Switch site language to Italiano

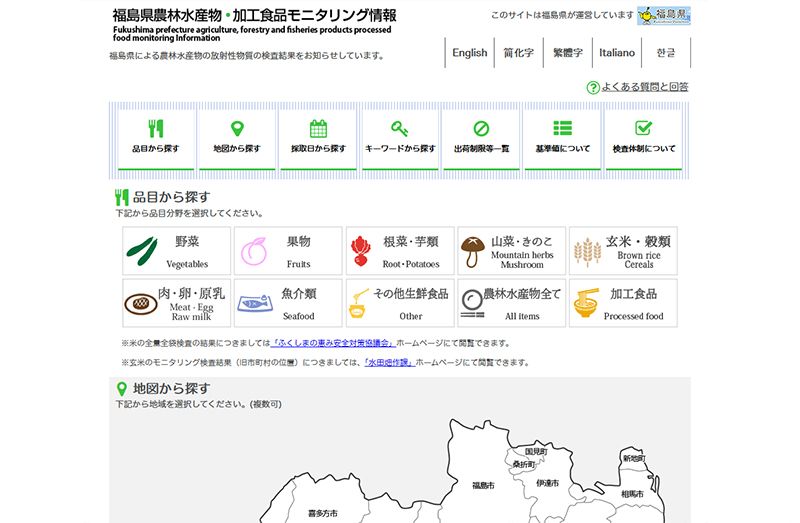(617, 53)
